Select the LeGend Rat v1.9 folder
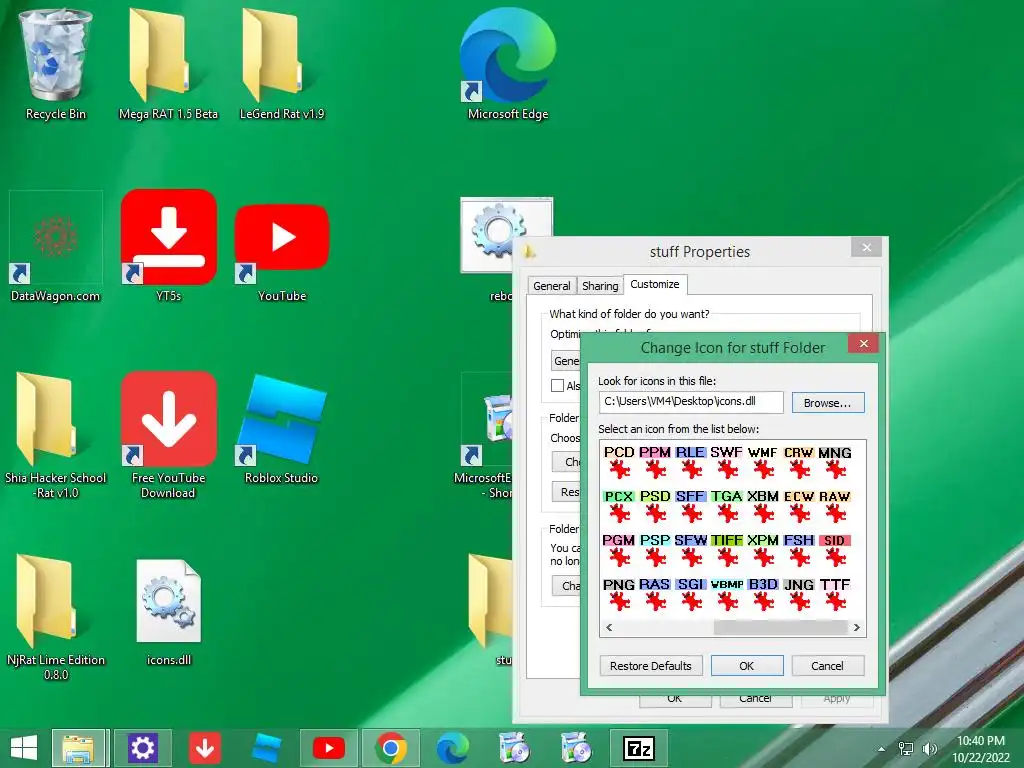This screenshot has width=1024, height=768. click(x=281, y=65)
